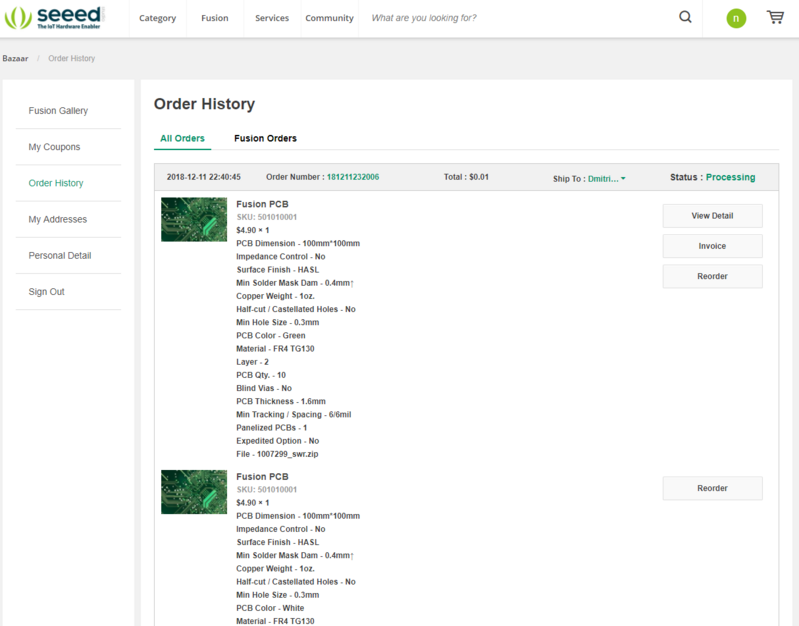Click the Seeed logo
The height and width of the screenshot is (626, 799).
pyautogui.click(x=54, y=18)
